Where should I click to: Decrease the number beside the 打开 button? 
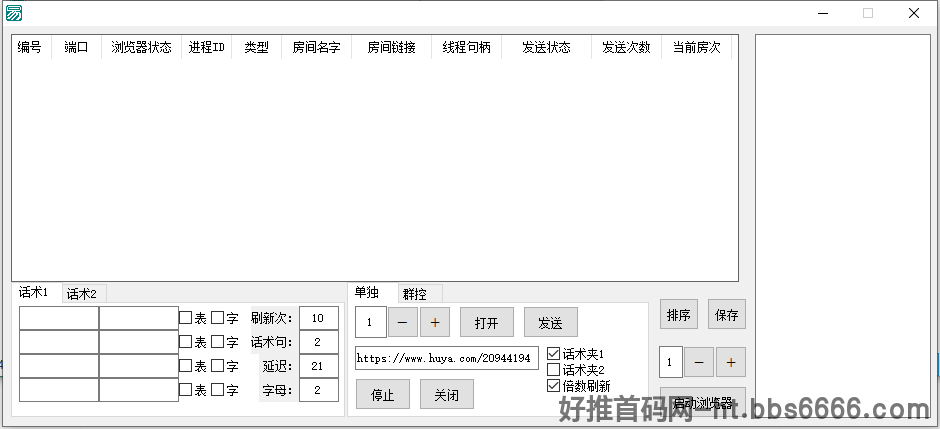pos(403,322)
